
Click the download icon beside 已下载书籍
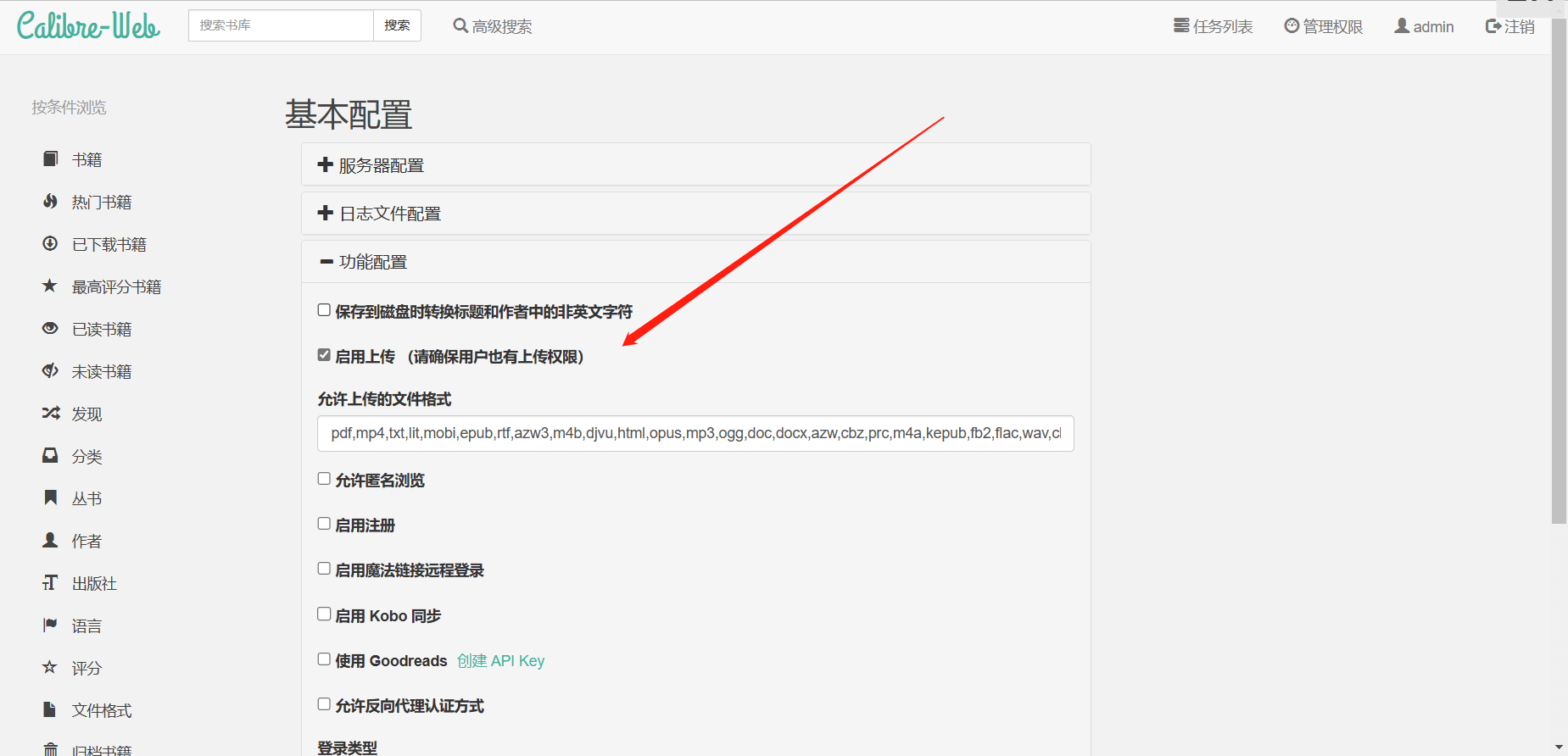click(51, 243)
